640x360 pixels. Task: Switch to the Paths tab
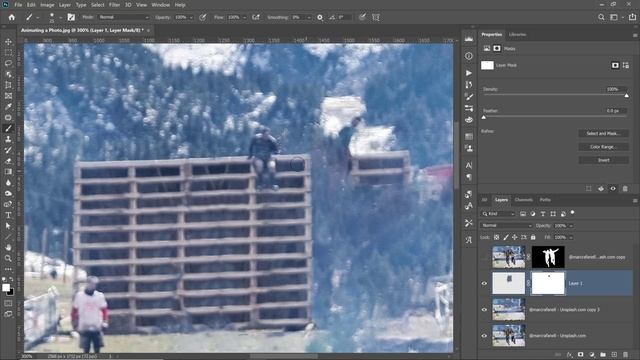(545, 200)
